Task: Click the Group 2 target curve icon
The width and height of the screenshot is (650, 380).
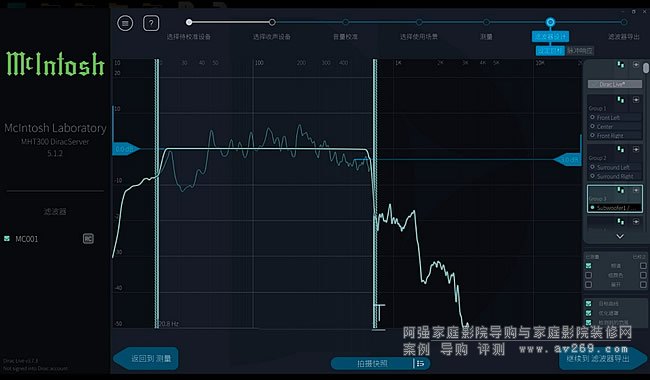Action: pyautogui.click(x=621, y=150)
